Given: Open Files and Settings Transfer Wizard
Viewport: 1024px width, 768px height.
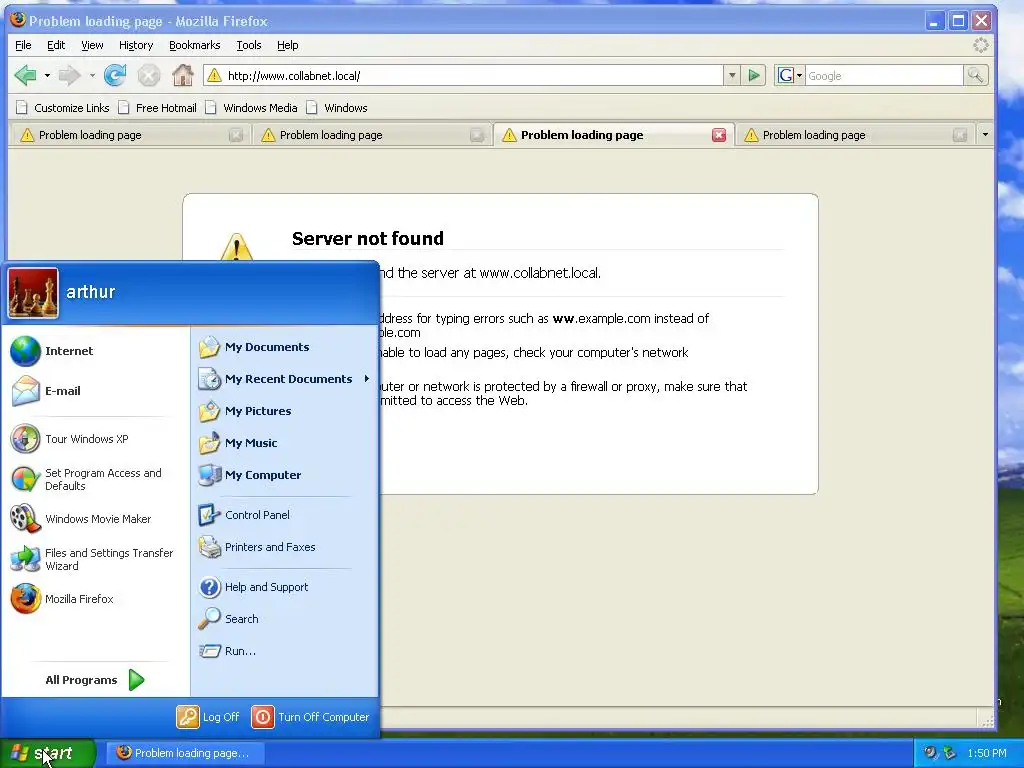Looking at the screenshot, I should click(93, 559).
